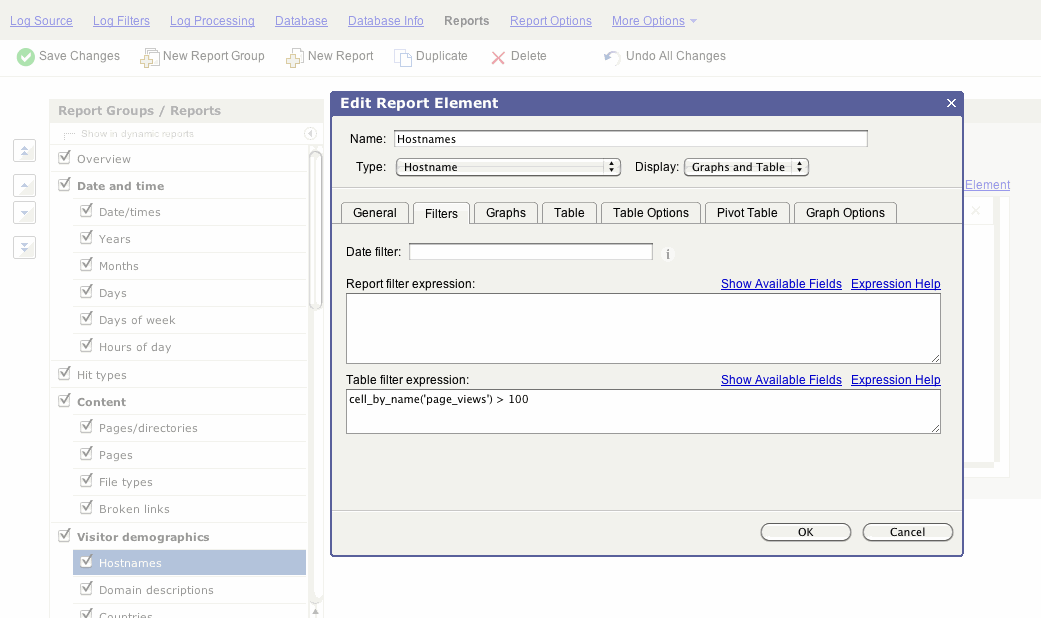Screen dimensions: 1041x618
Task: Click the Date filter info icon
Action: [x=668, y=254]
